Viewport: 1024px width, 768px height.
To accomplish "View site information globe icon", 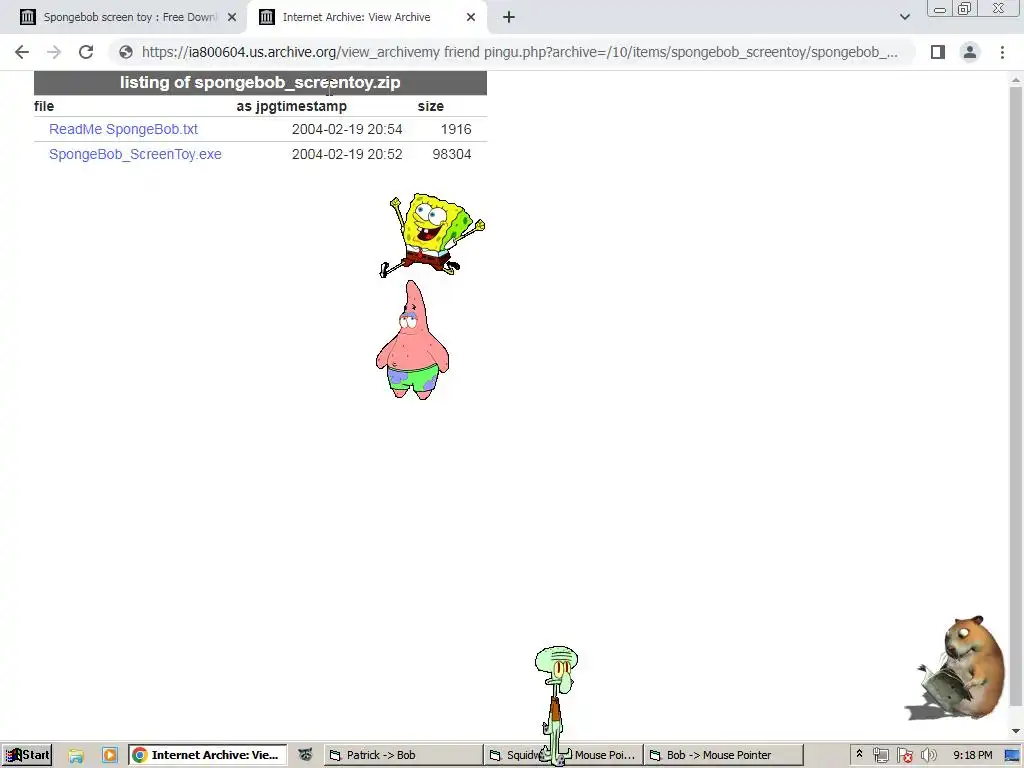I will click(126, 52).
